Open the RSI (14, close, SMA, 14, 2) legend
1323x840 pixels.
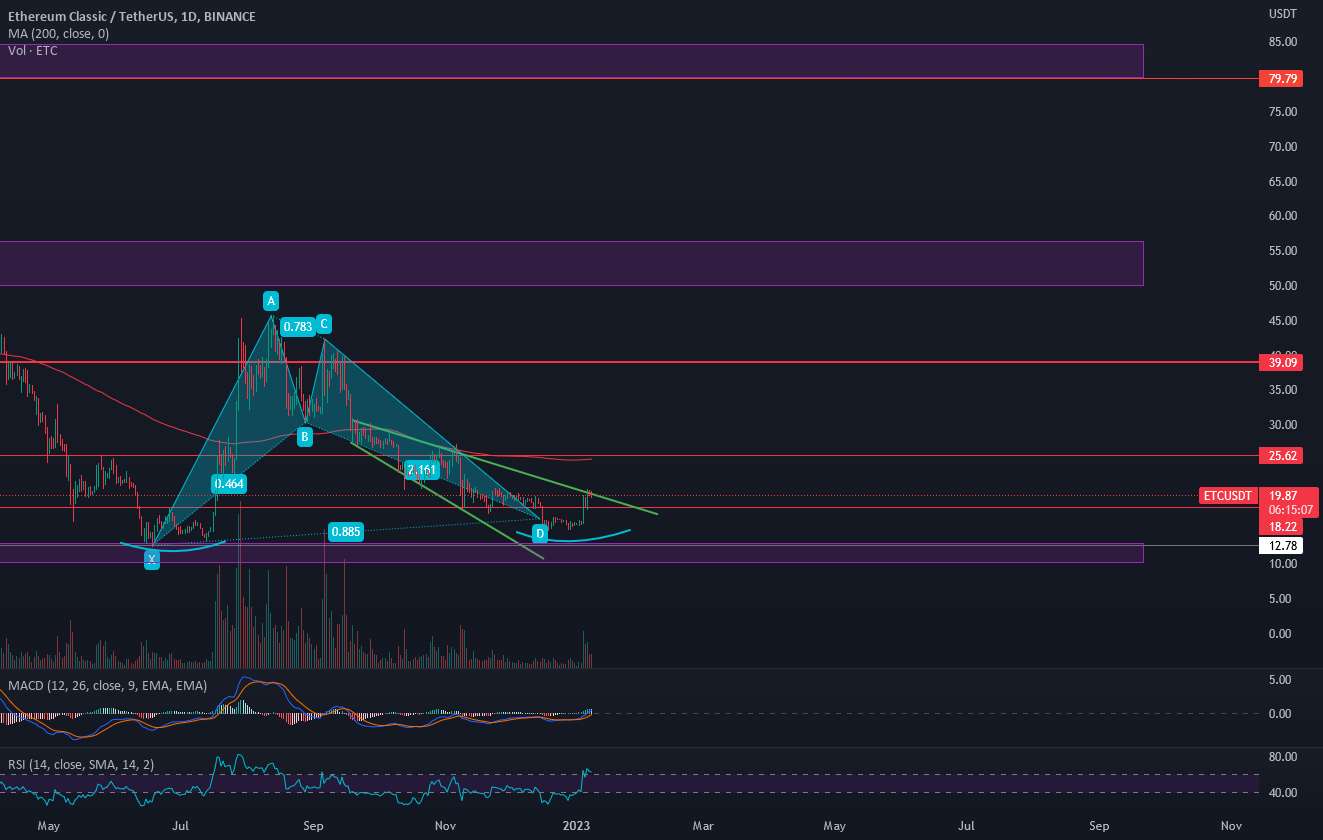tap(82, 765)
